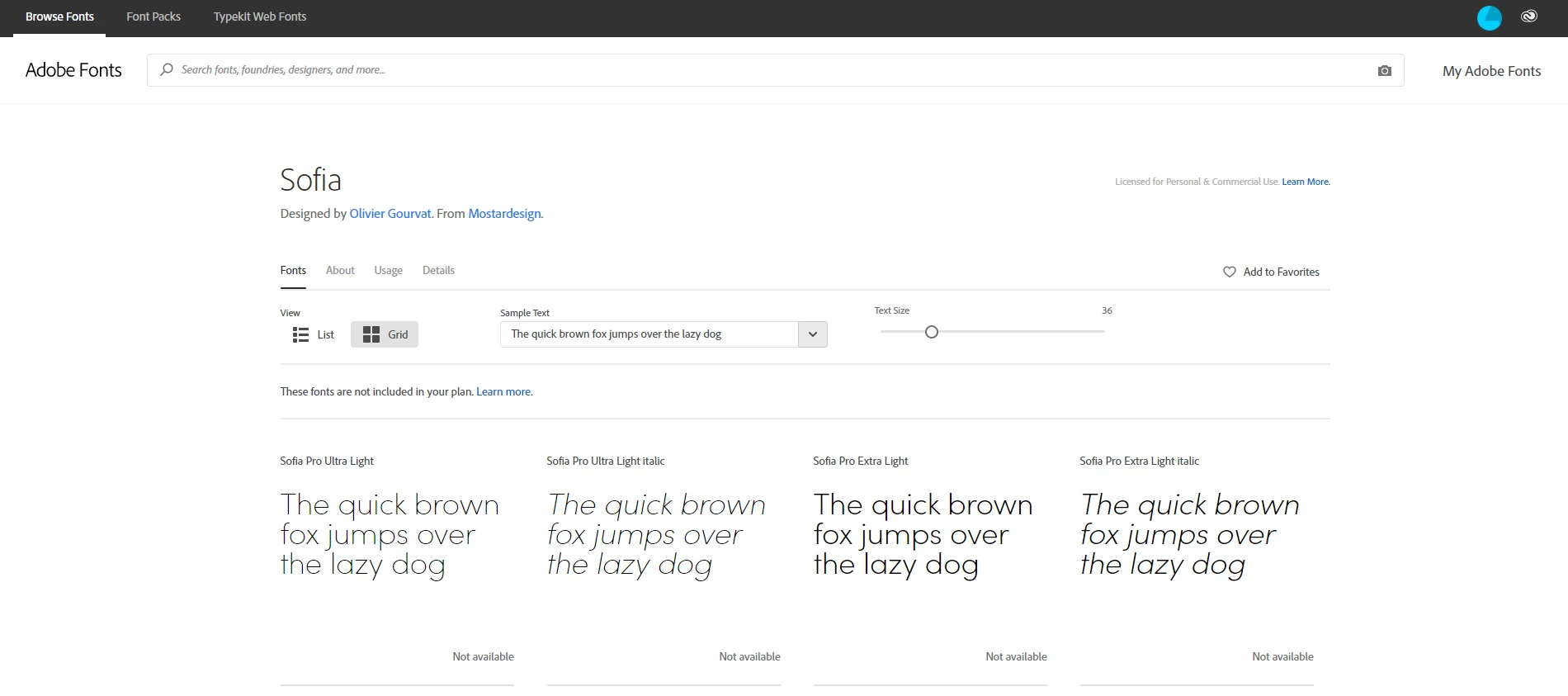Click the Text Size value 36

1107,310
